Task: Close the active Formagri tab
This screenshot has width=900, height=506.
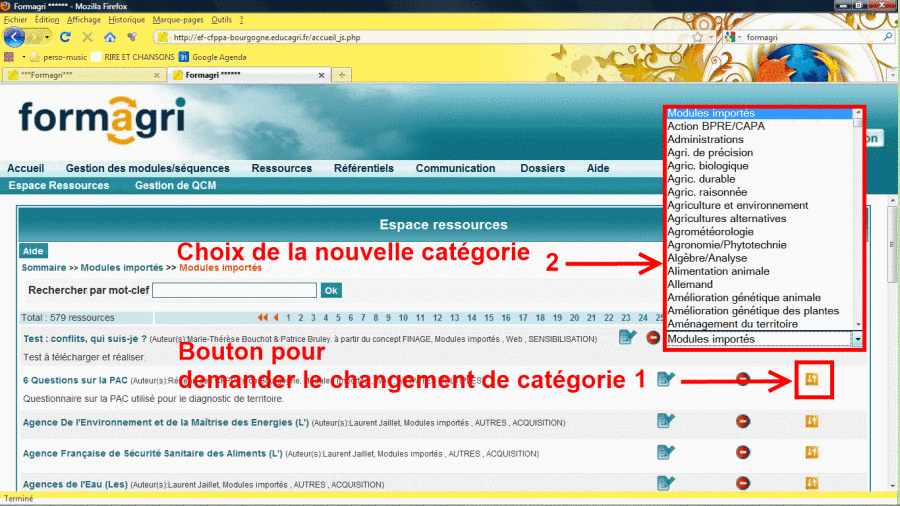Action: point(321,75)
